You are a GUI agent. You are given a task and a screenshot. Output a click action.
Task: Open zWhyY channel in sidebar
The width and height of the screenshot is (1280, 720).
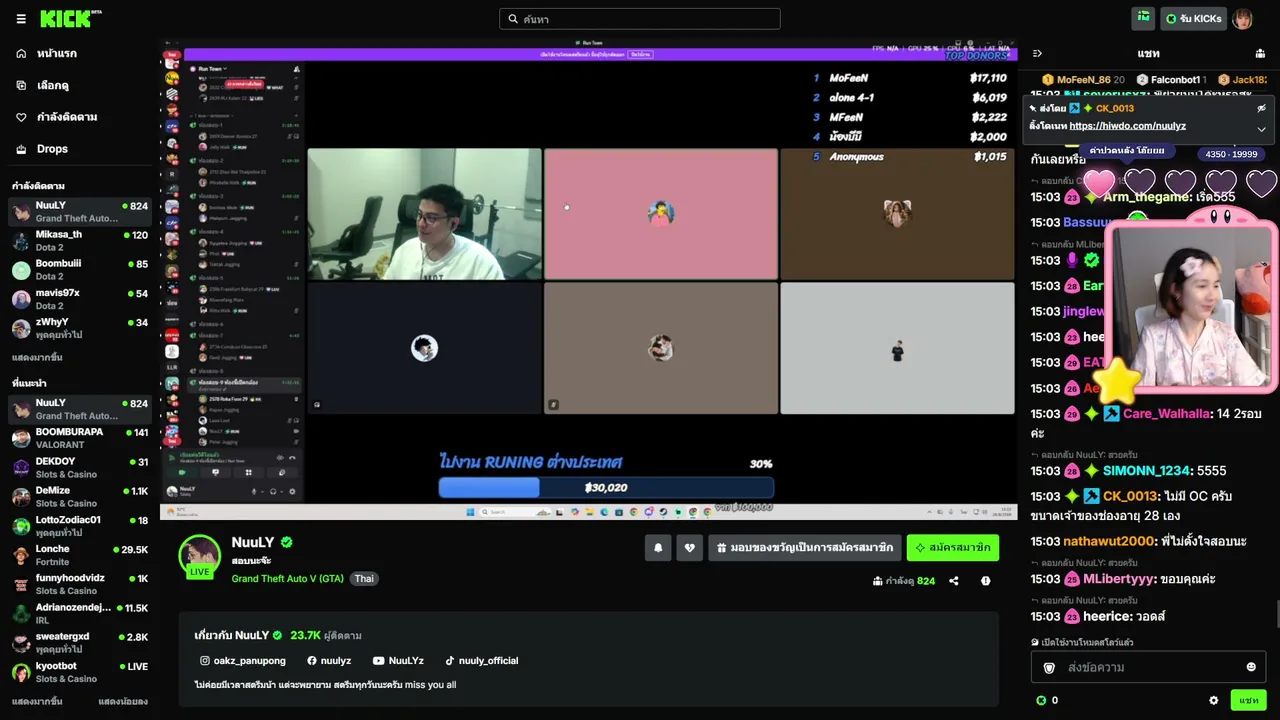pos(80,328)
